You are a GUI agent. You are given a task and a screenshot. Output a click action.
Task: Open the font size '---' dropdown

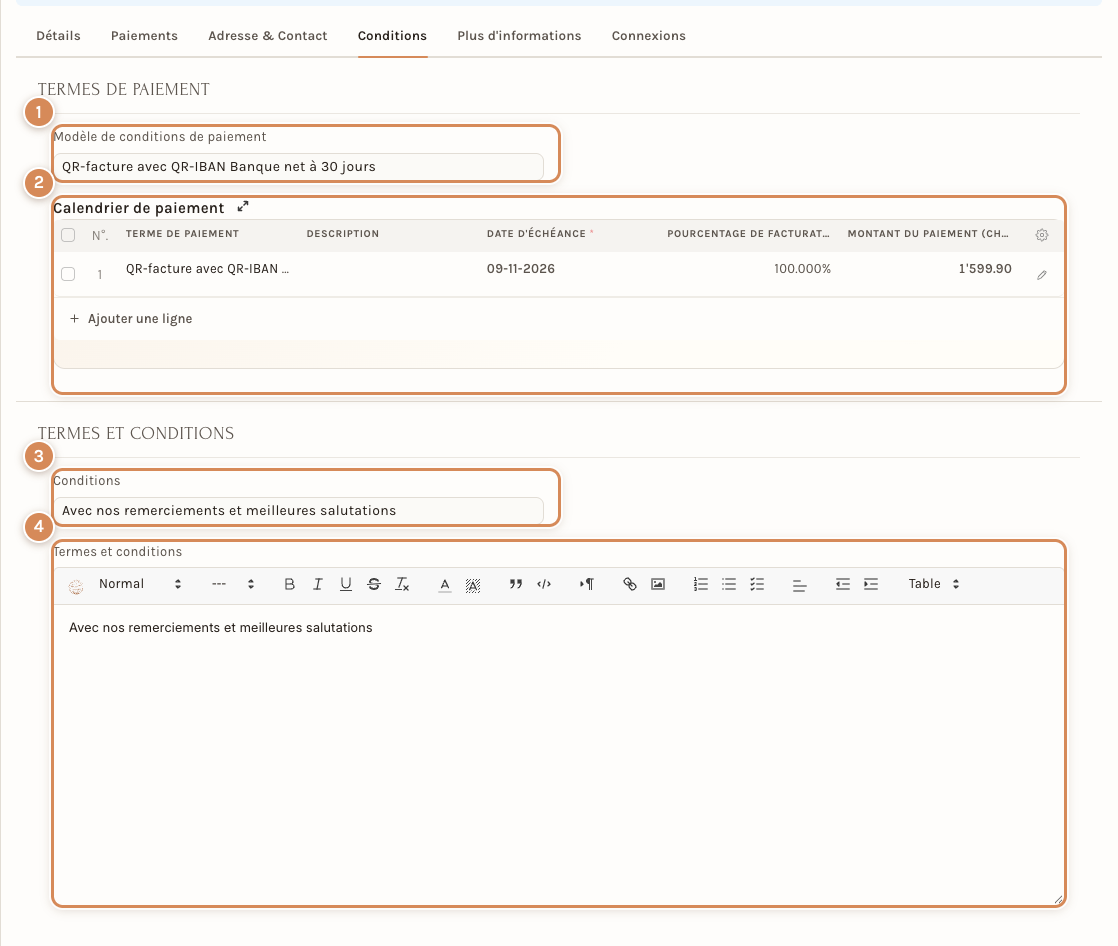point(233,584)
